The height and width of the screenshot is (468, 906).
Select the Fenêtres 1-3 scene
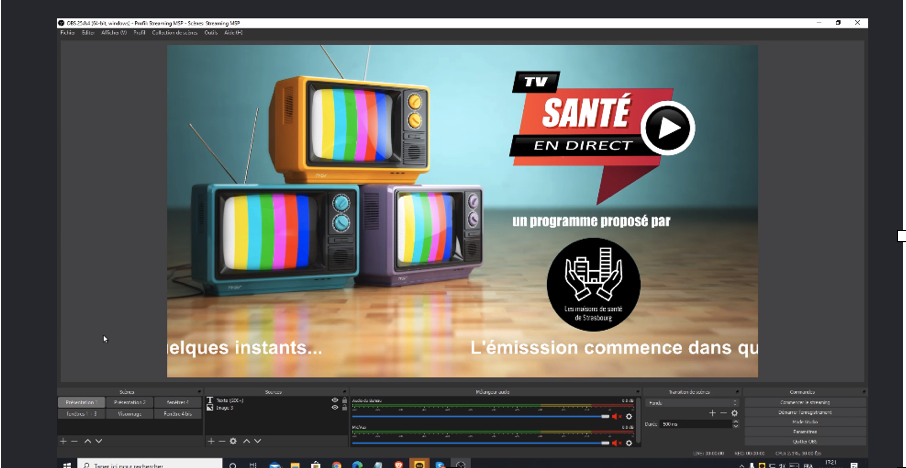coord(81,414)
